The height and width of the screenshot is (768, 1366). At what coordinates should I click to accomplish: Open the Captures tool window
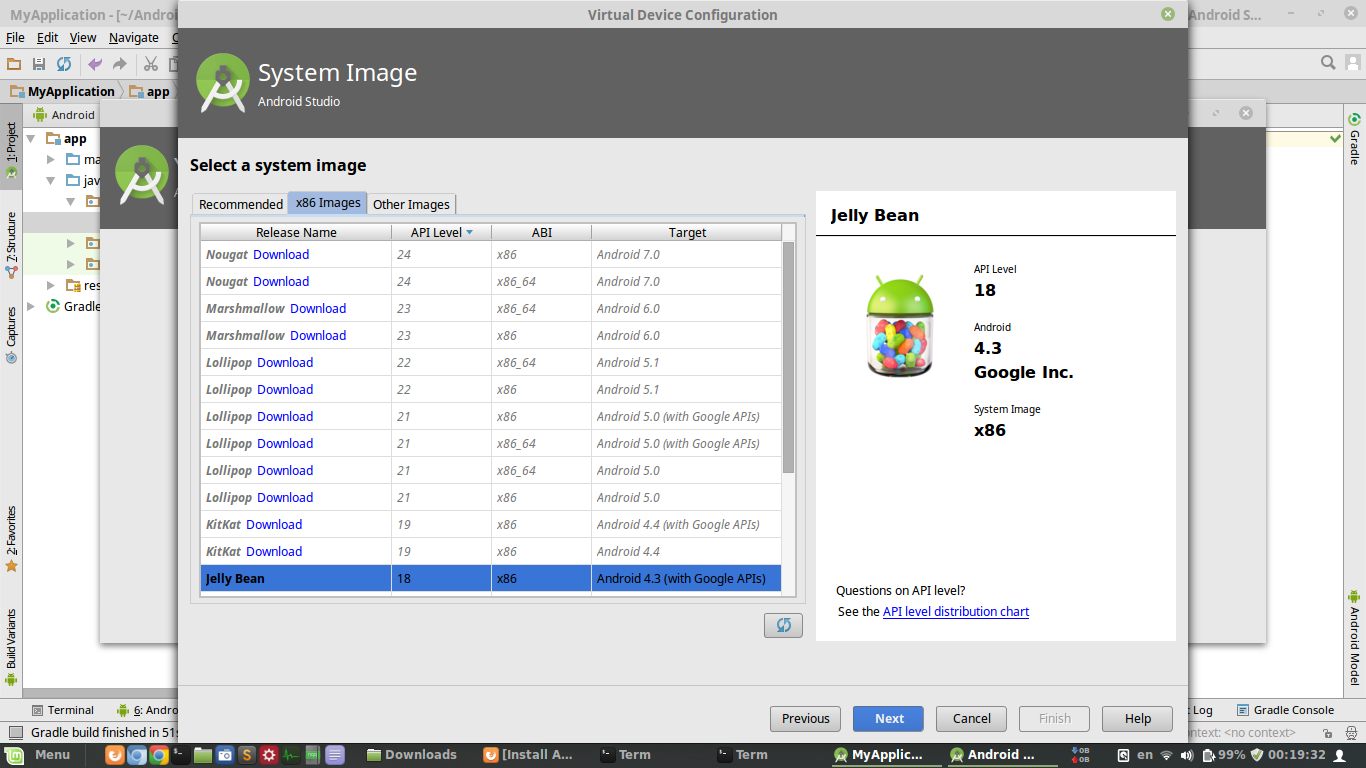[x=11, y=335]
